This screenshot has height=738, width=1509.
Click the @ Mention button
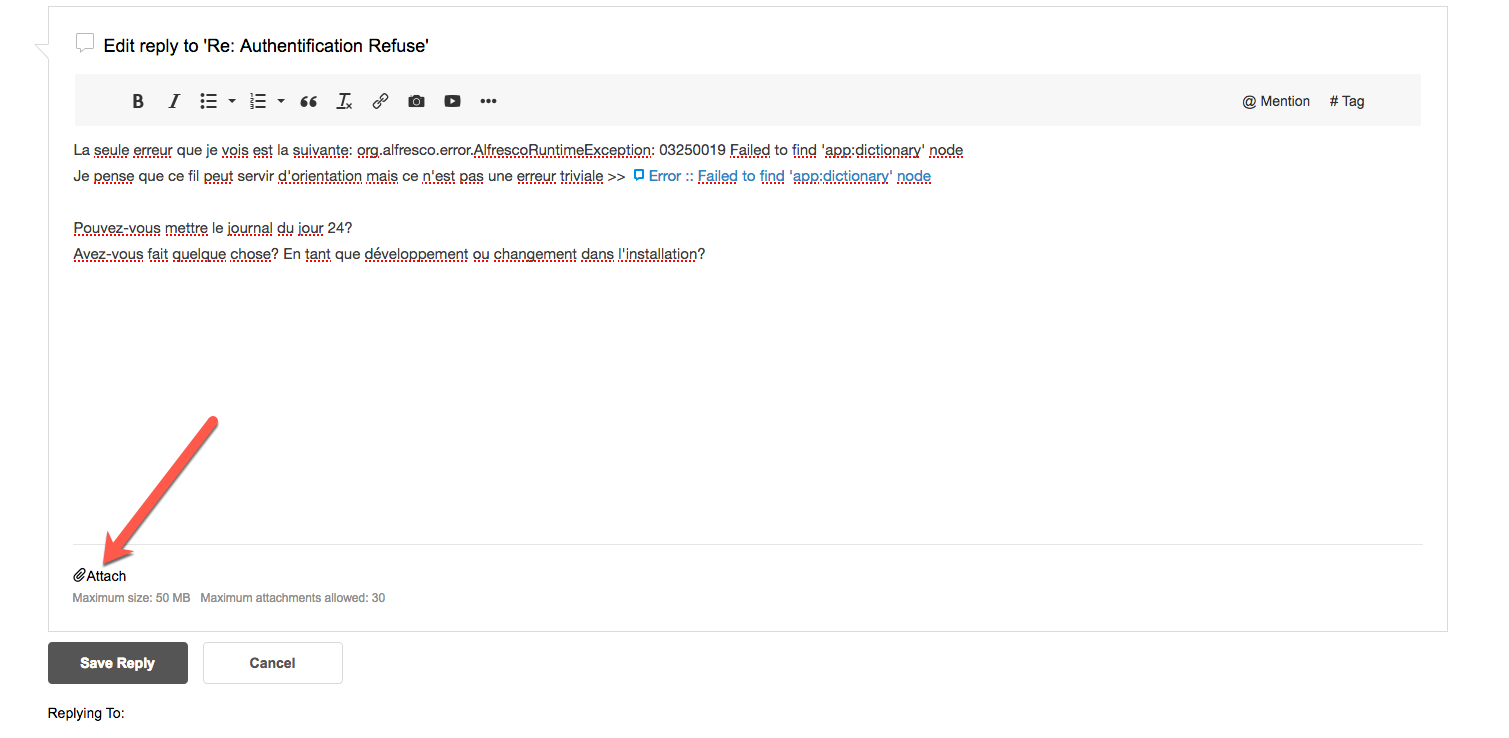tap(1276, 101)
